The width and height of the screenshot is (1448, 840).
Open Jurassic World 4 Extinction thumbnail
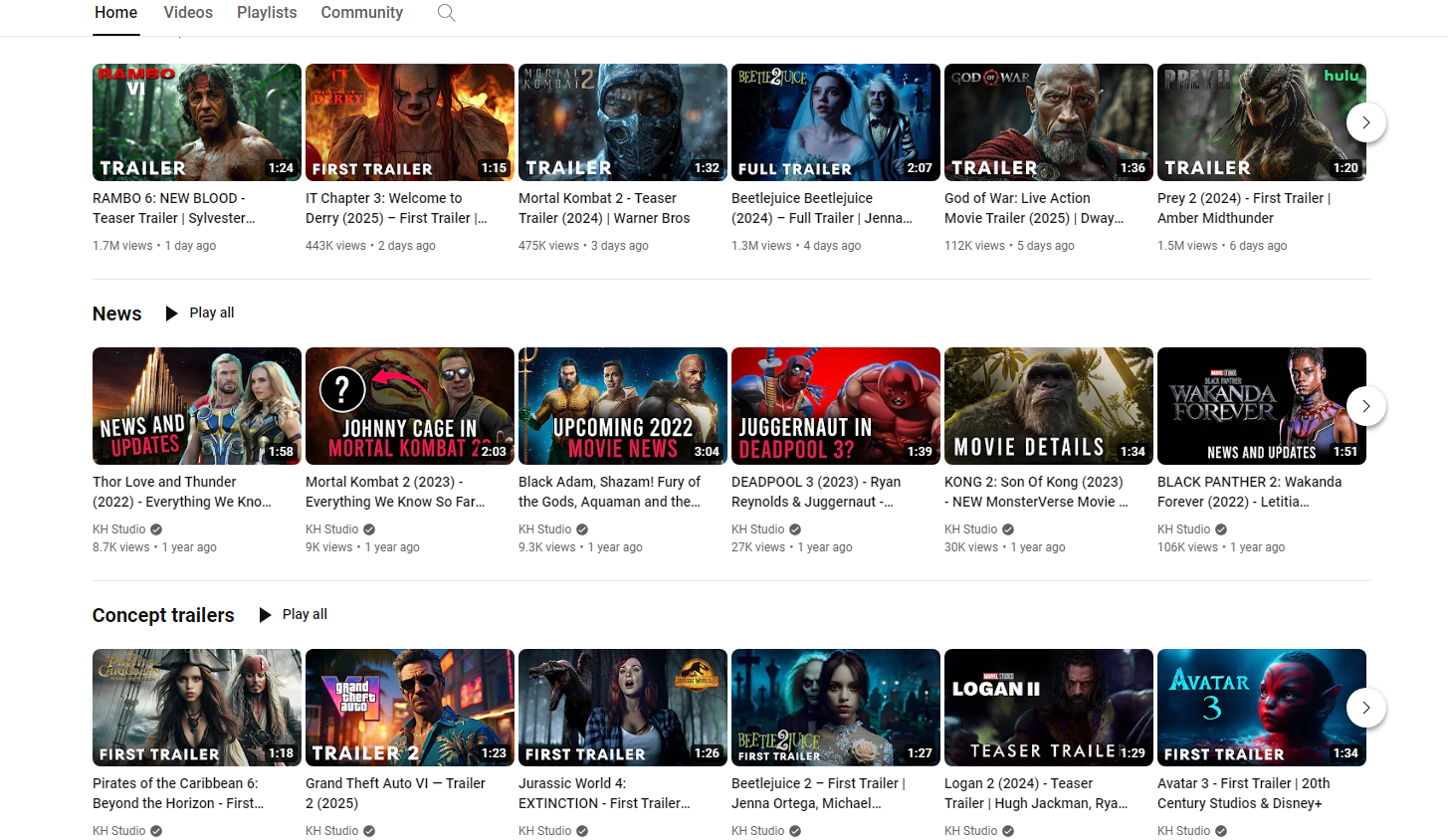[623, 708]
